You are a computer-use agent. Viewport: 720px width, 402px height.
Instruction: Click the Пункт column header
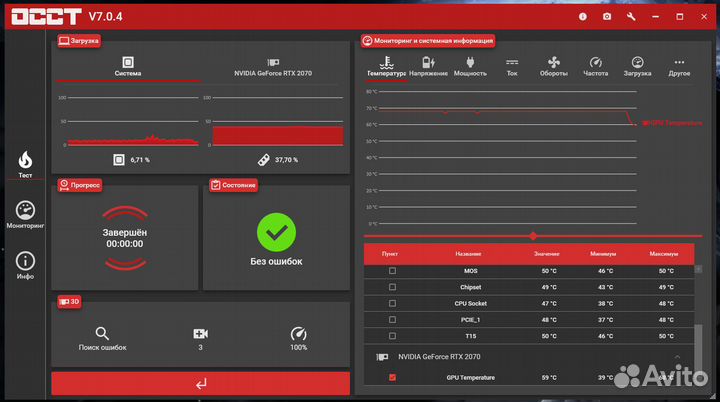click(390, 254)
